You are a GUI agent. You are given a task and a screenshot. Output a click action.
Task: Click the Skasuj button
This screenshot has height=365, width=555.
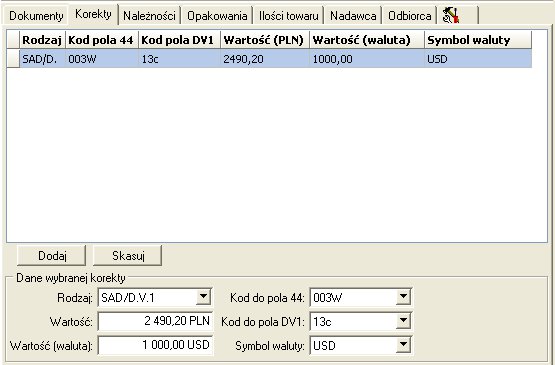click(x=128, y=255)
